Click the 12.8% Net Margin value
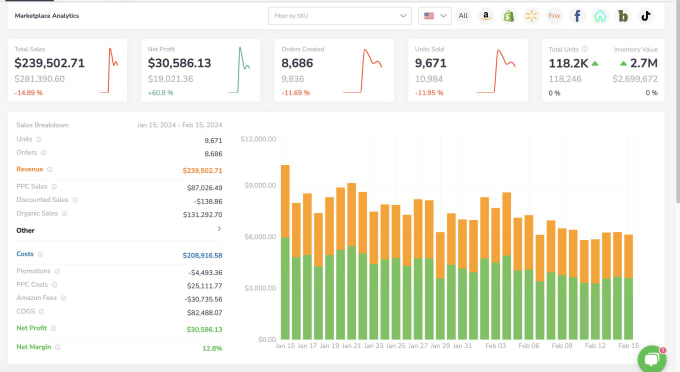The image size is (680, 372). pos(212,348)
